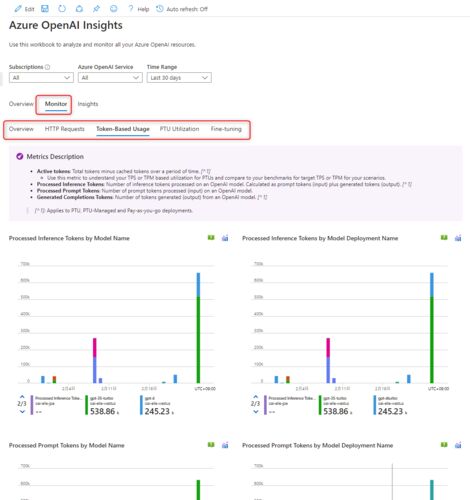
Task: Click 245.23 value in Deployment Name chart legend
Action: point(392,411)
